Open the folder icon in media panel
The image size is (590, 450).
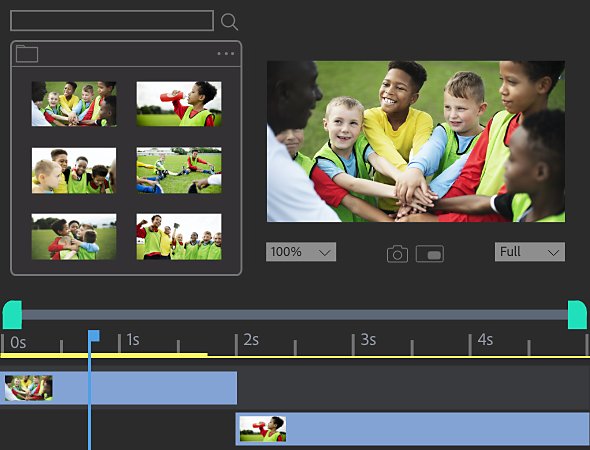(27, 53)
